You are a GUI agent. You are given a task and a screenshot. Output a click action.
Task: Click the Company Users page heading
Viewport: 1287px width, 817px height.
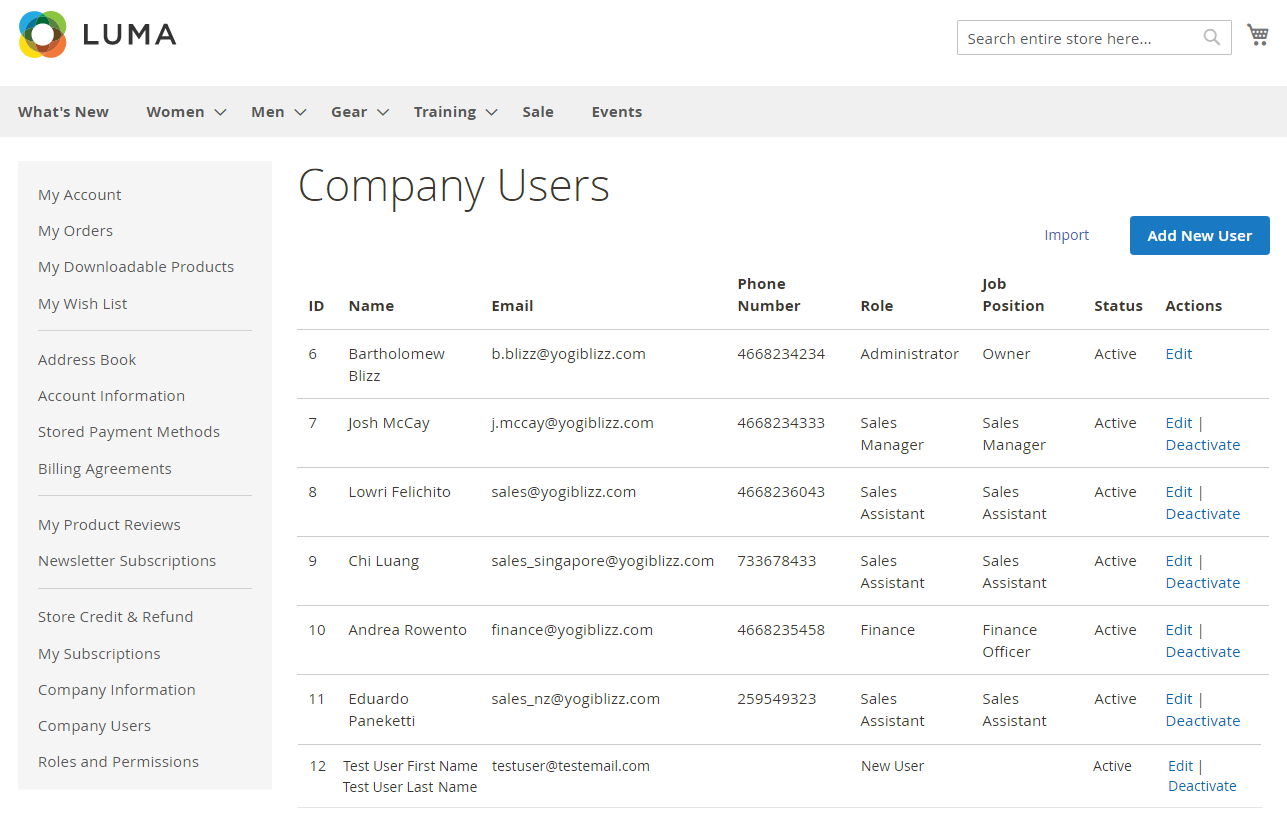click(454, 186)
